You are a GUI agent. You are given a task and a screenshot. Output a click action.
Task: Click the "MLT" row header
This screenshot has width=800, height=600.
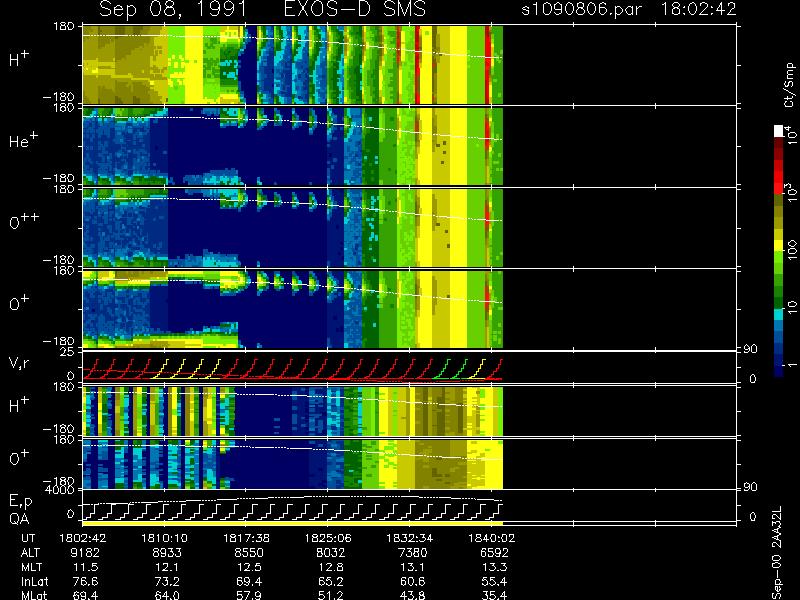(x=31, y=567)
